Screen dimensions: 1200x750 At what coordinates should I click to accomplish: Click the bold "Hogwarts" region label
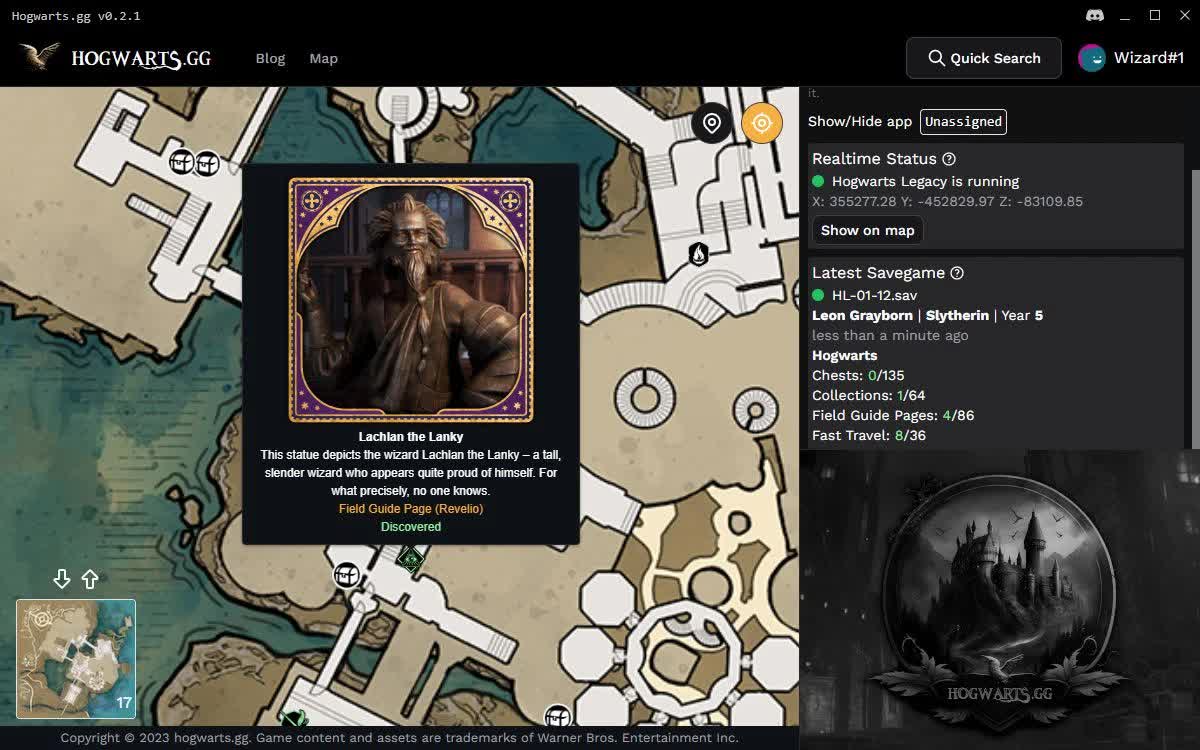pyautogui.click(x=845, y=355)
